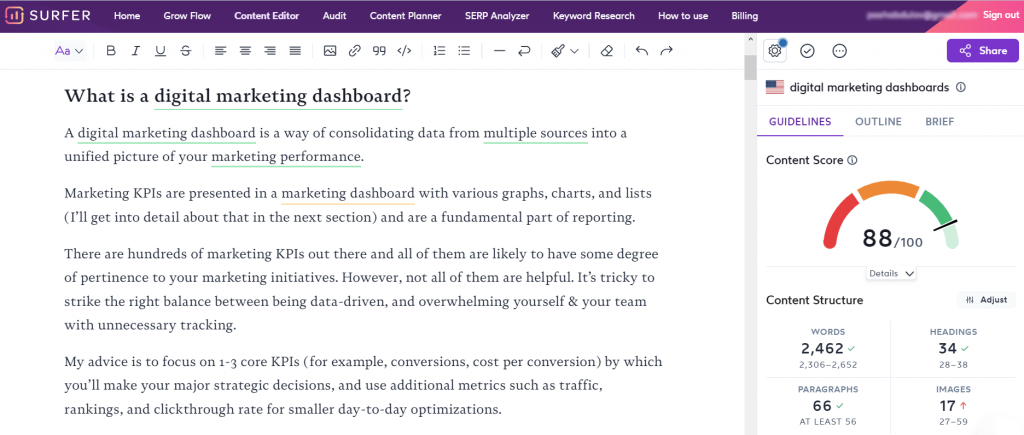The height and width of the screenshot is (435, 1024).
Task: Click the US flag icon
Action: point(775,88)
